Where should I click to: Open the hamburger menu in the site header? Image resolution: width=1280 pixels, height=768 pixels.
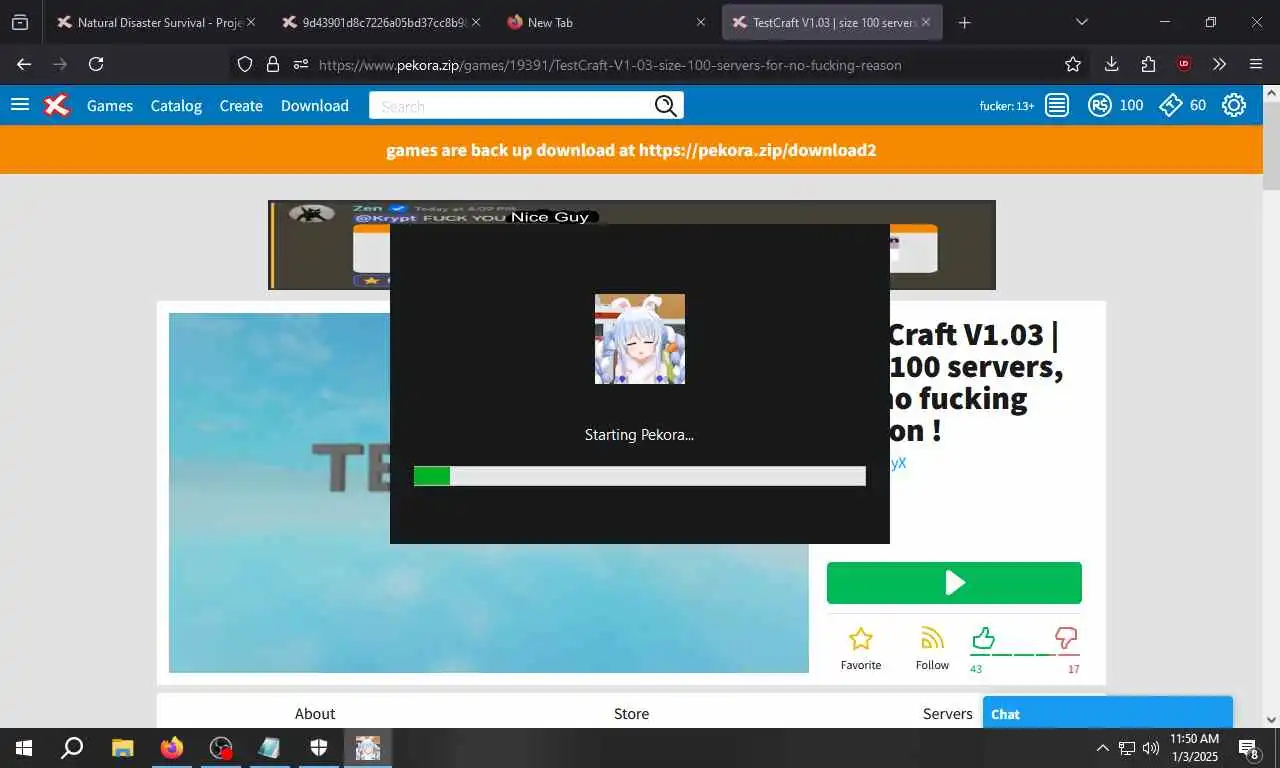pyautogui.click(x=20, y=104)
